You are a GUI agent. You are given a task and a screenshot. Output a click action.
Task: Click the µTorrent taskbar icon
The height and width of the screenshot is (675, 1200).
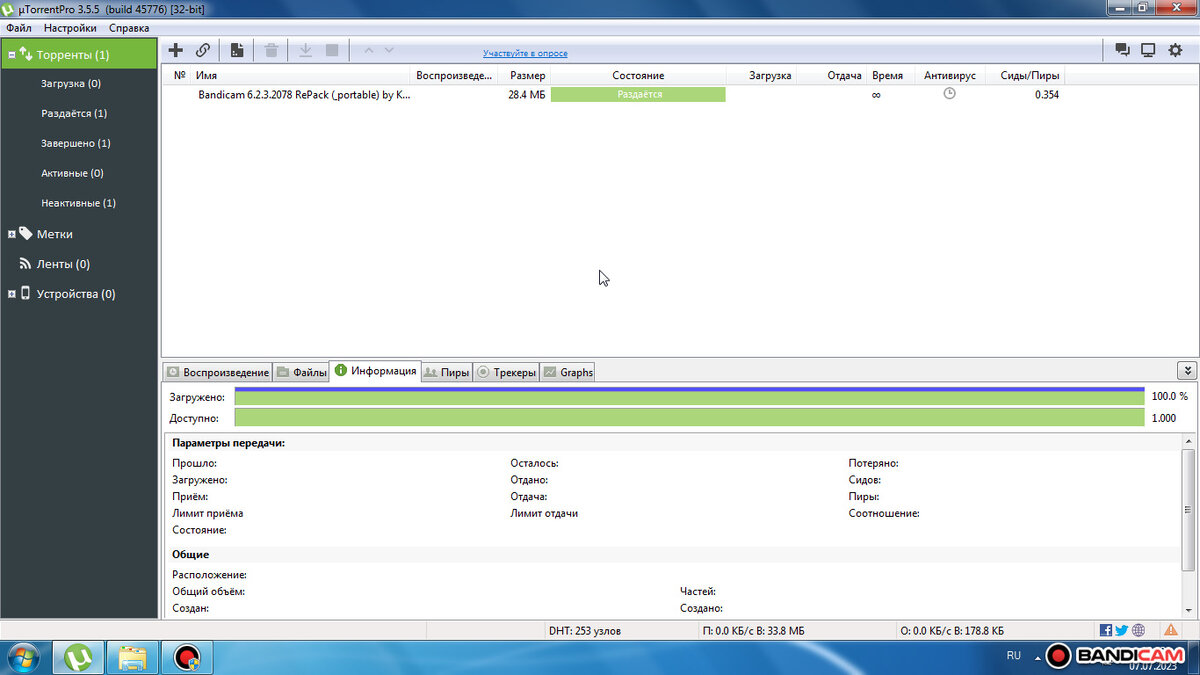click(77, 658)
